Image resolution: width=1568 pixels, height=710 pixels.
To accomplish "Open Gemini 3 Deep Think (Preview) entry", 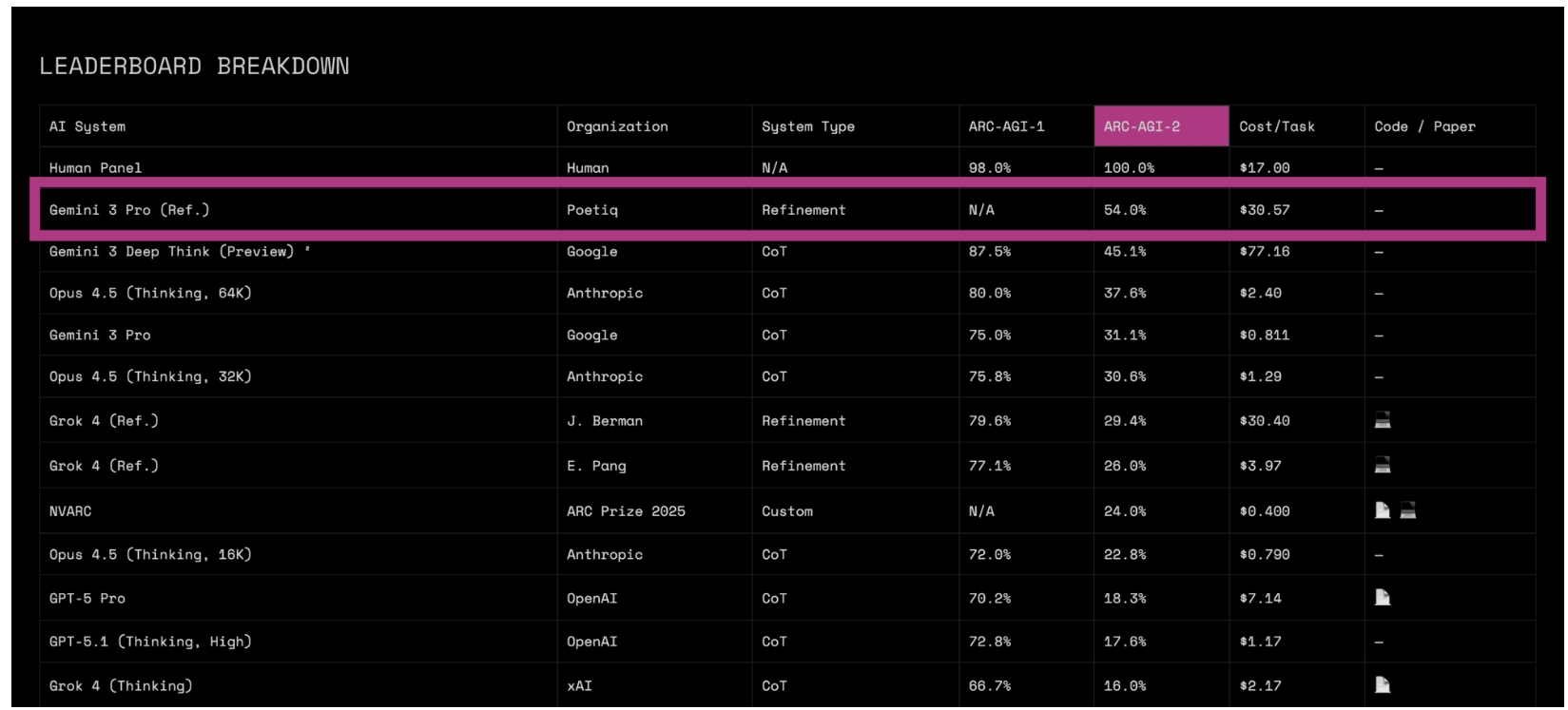I will click(x=172, y=252).
